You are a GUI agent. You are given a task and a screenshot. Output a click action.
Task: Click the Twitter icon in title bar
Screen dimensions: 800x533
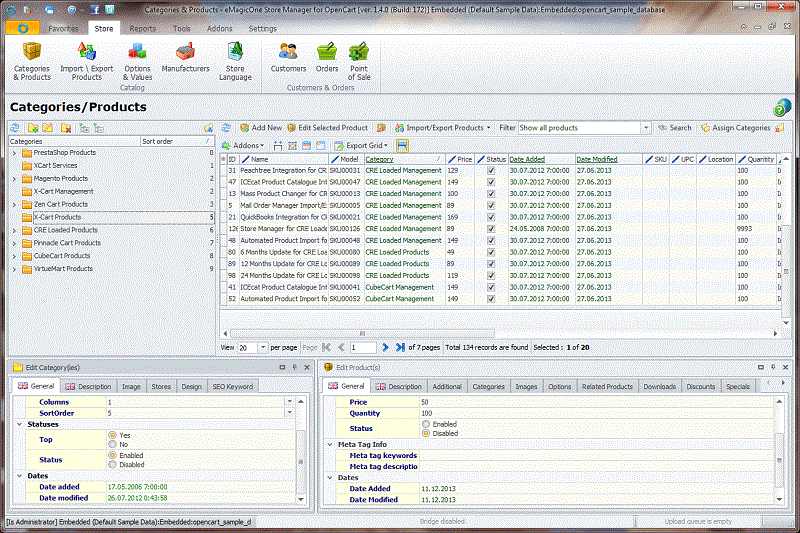pos(110,9)
